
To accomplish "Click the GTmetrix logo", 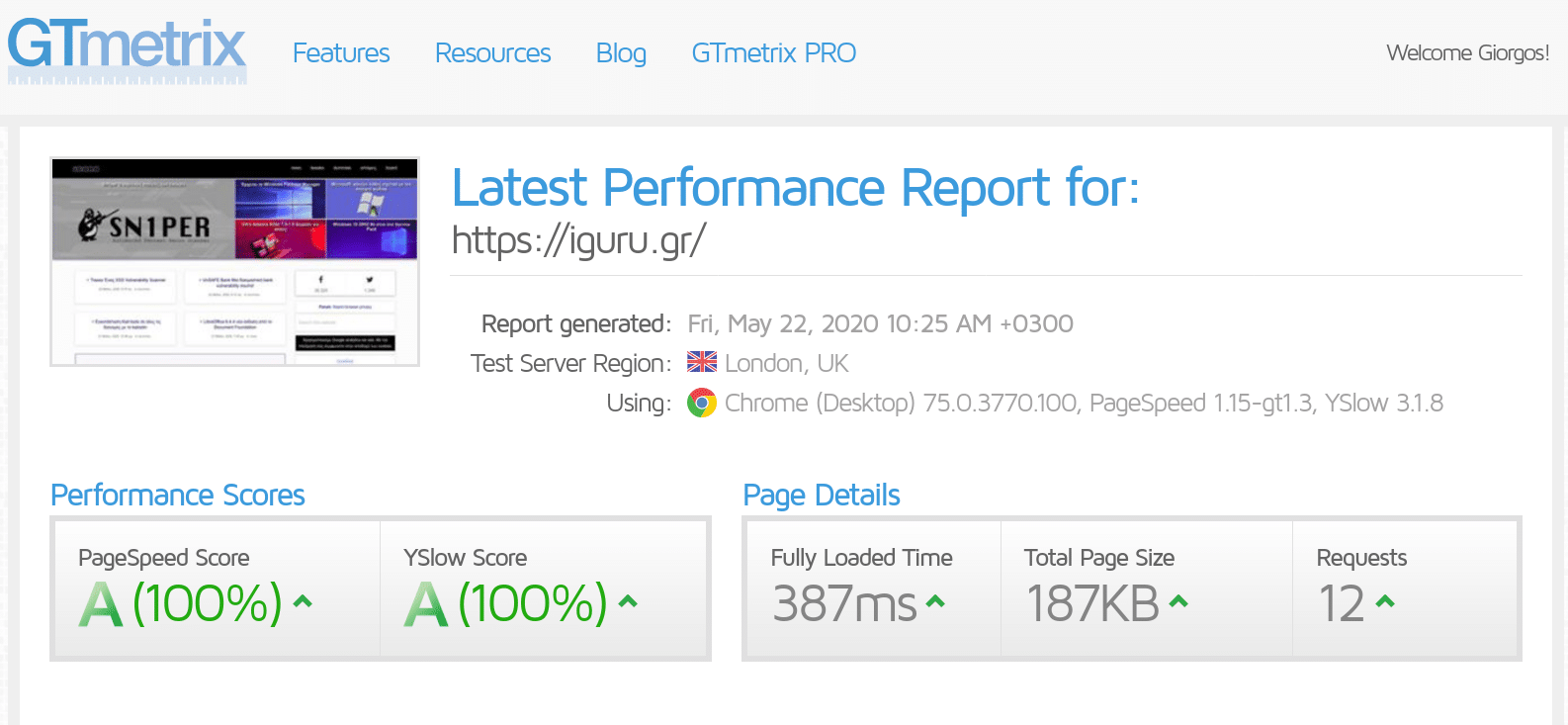I will [x=128, y=51].
